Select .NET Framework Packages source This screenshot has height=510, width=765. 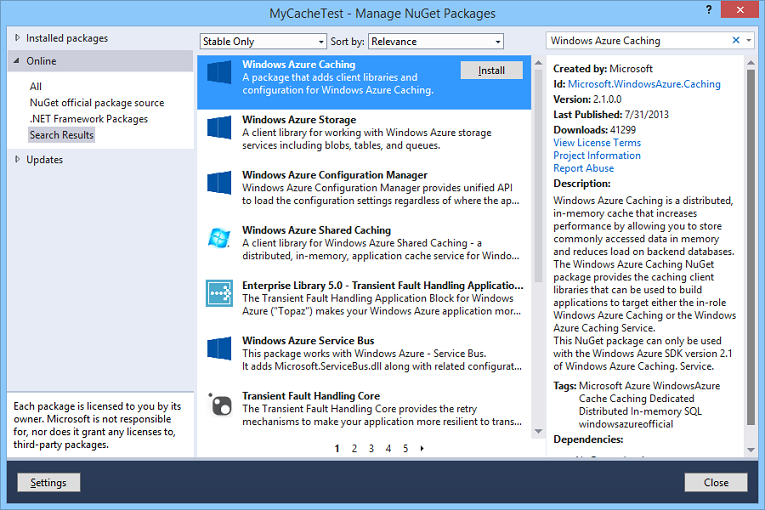click(x=88, y=119)
